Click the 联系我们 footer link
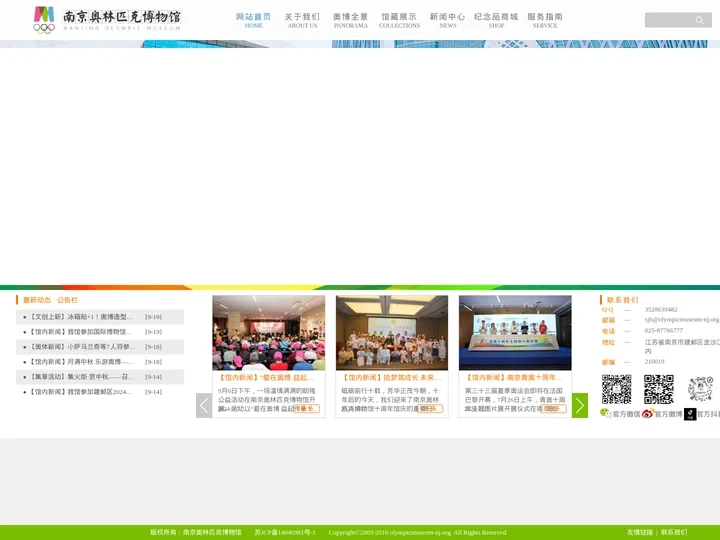The width and height of the screenshot is (720, 540). (674, 532)
